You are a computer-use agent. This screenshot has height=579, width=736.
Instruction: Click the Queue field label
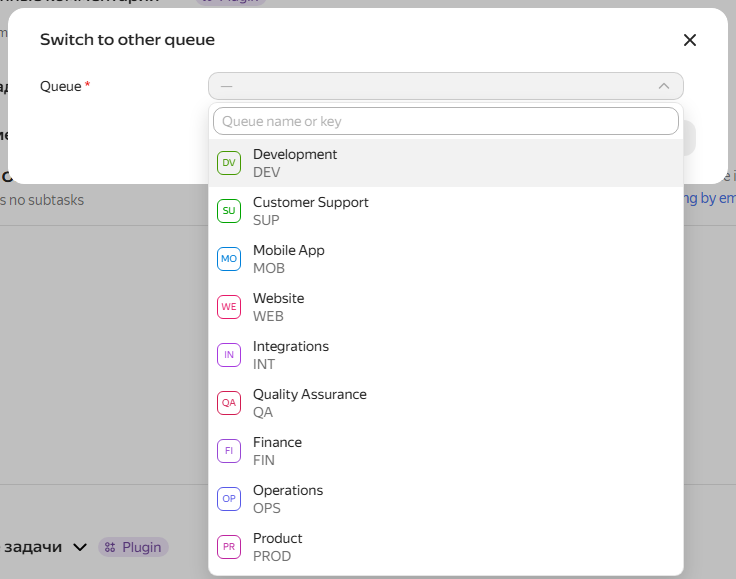pos(61,86)
